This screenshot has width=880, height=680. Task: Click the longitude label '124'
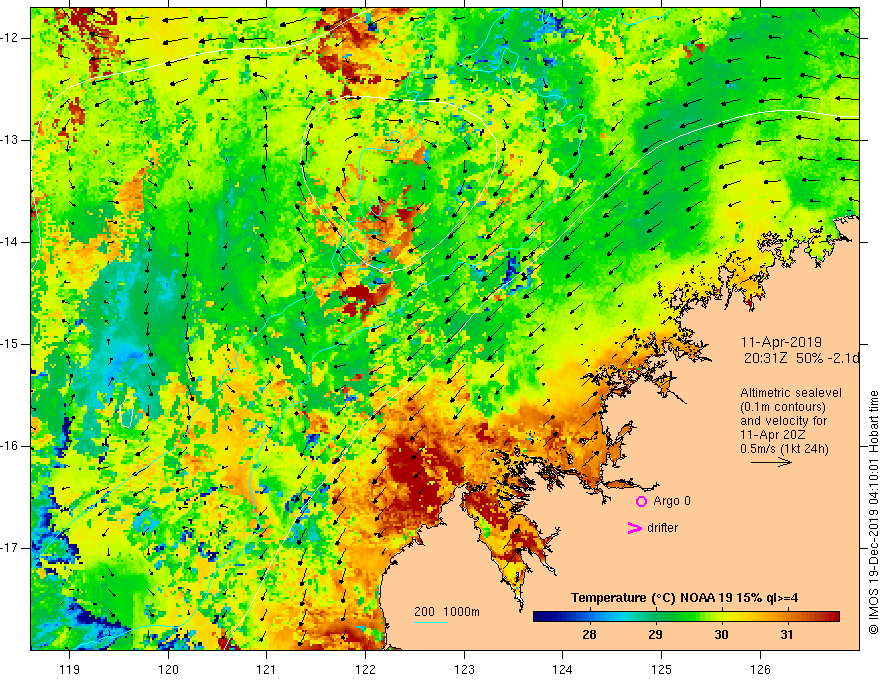563,669
